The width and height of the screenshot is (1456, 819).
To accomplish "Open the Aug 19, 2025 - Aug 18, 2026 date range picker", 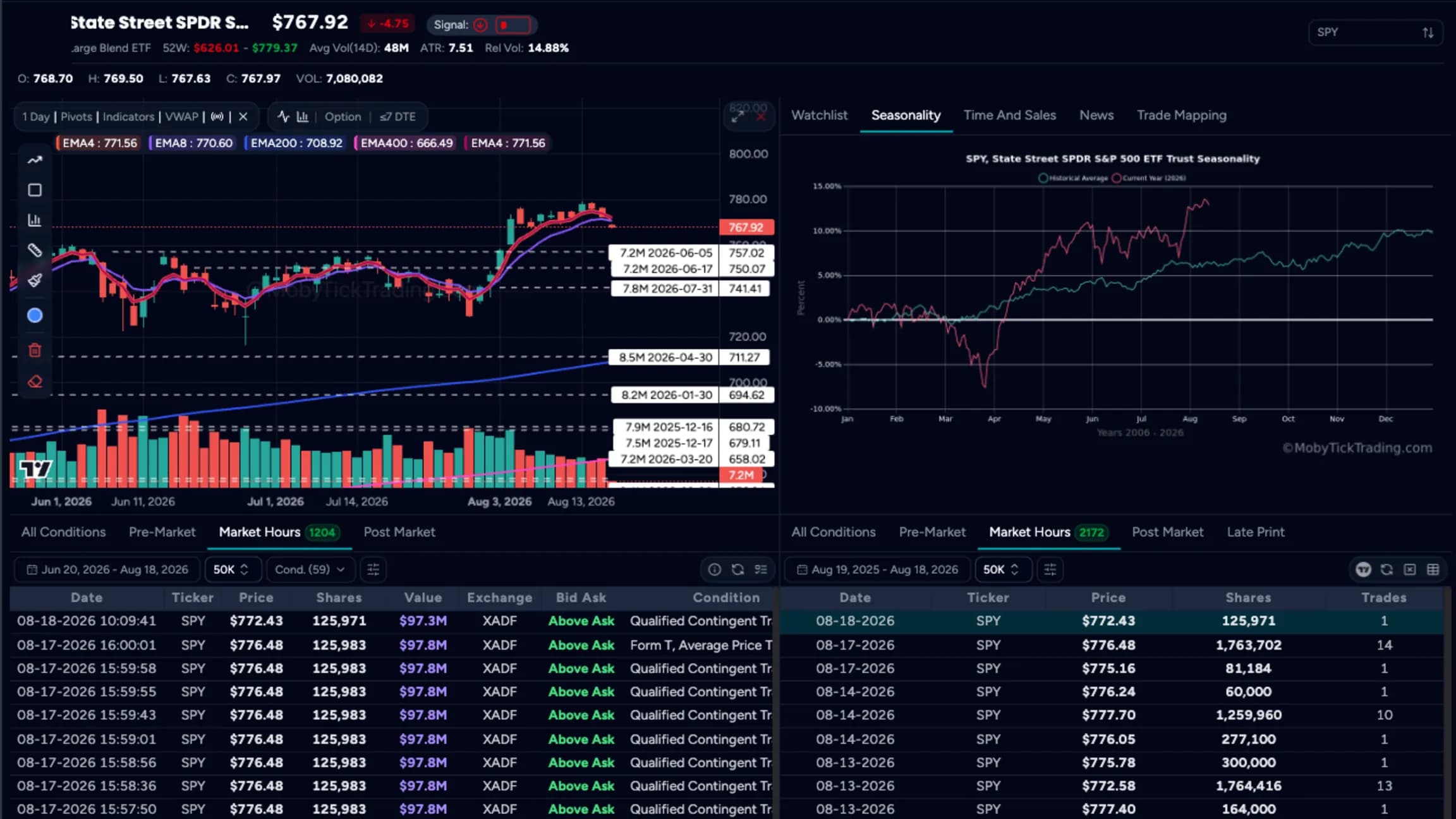I will [x=878, y=569].
